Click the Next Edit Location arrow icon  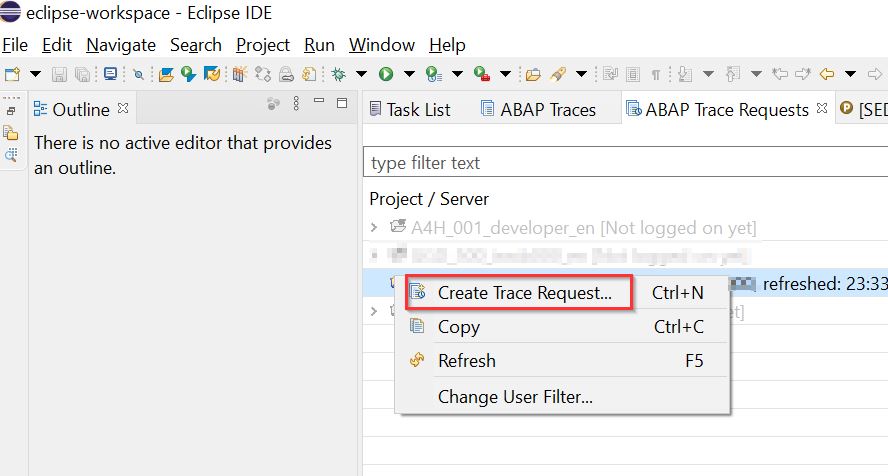[803, 74]
